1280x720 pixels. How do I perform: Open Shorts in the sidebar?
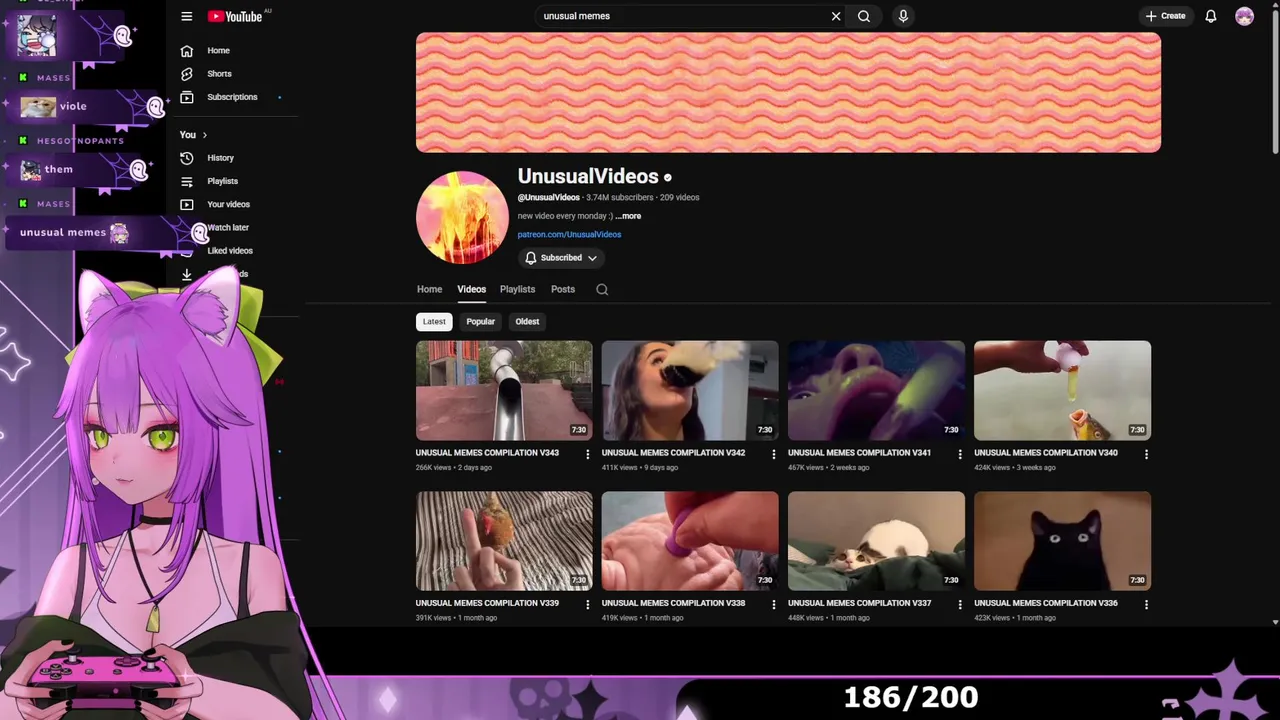tap(219, 74)
